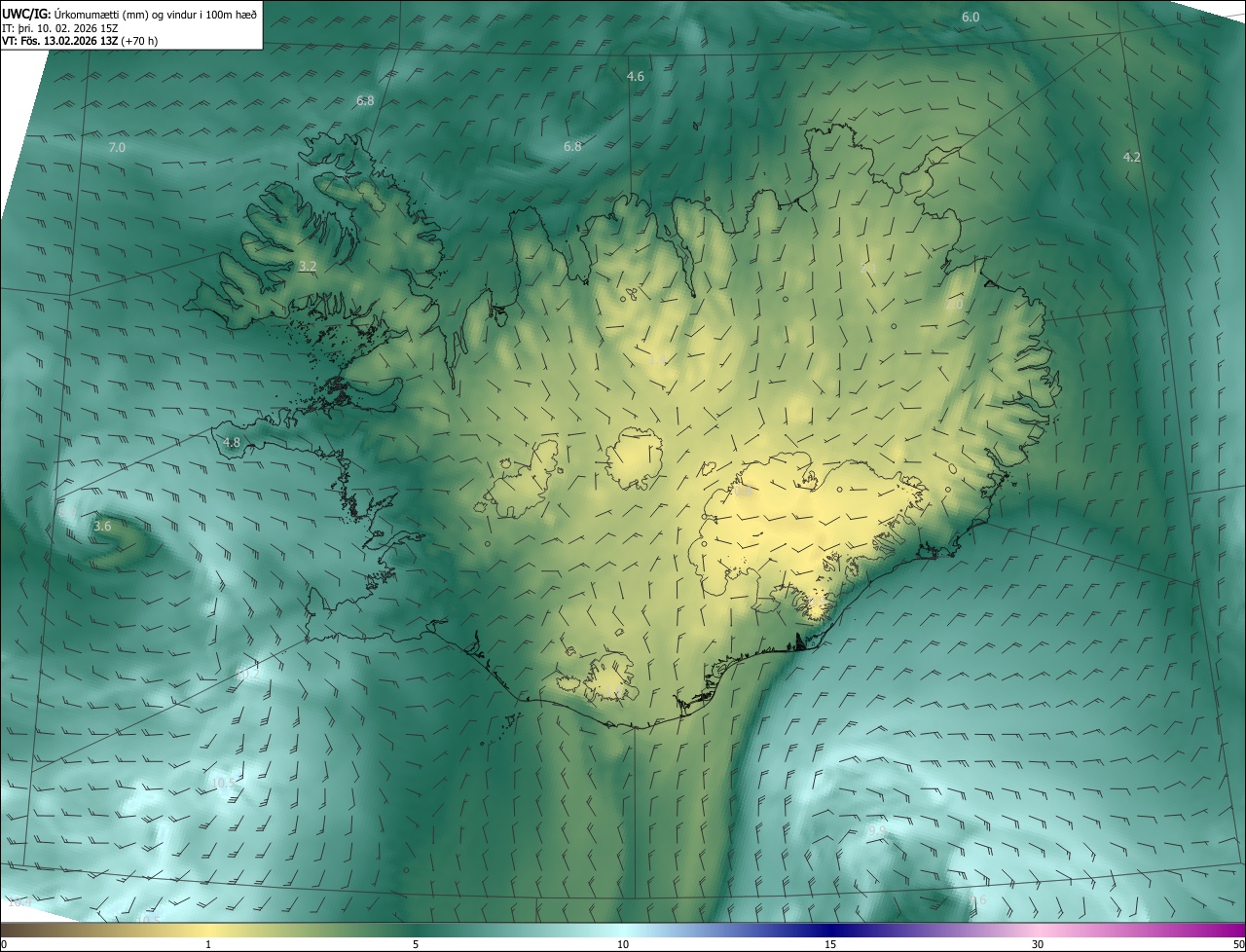
Task: Click the '9.9' value label over the sea
Action: coord(876,830)
